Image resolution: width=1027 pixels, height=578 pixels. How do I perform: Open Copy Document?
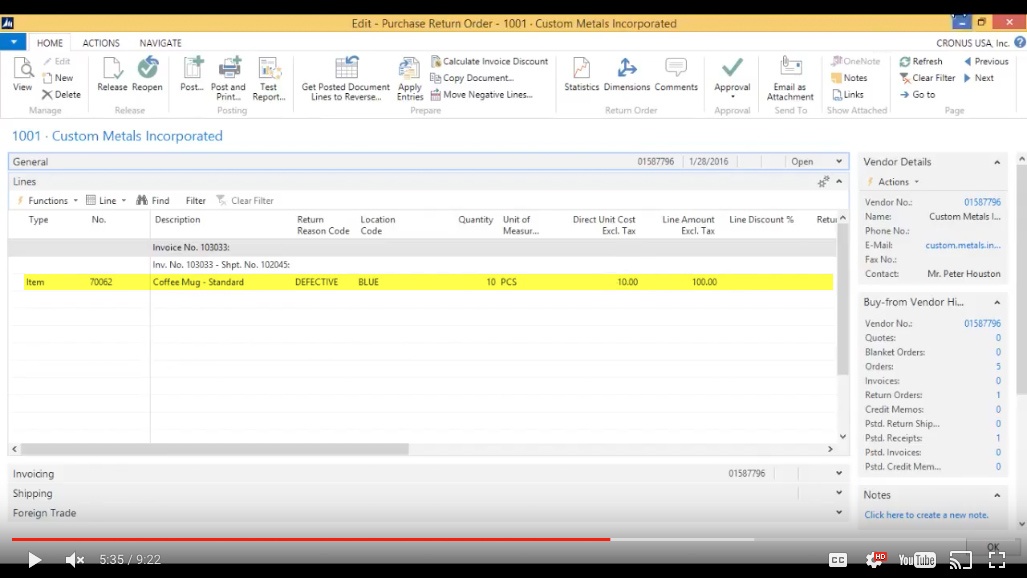(x=472, y=77)
